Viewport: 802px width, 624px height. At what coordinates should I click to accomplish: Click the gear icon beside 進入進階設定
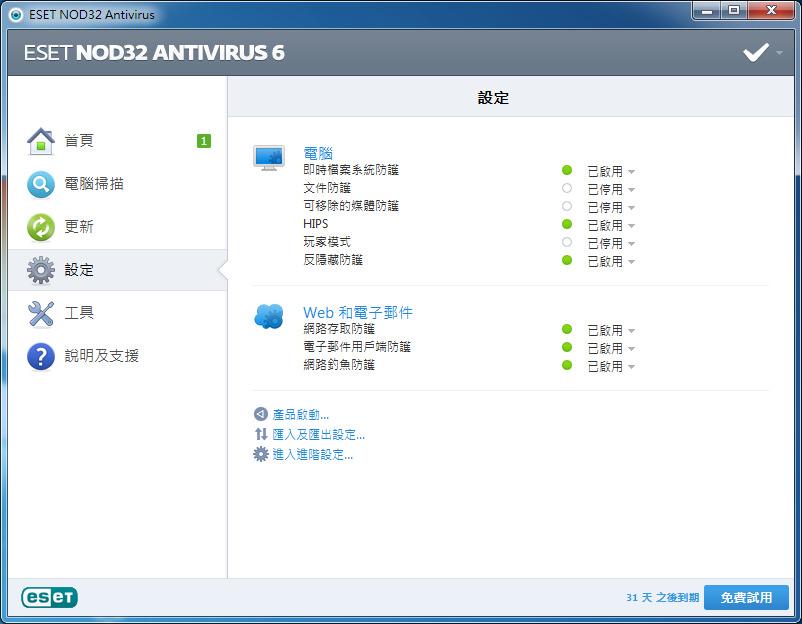[x=261, y=454]
